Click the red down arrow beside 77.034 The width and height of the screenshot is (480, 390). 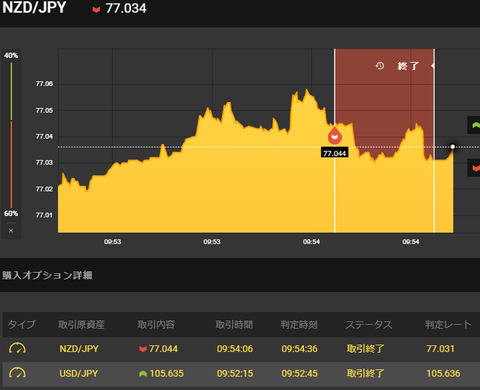click(x=96, y=10)
